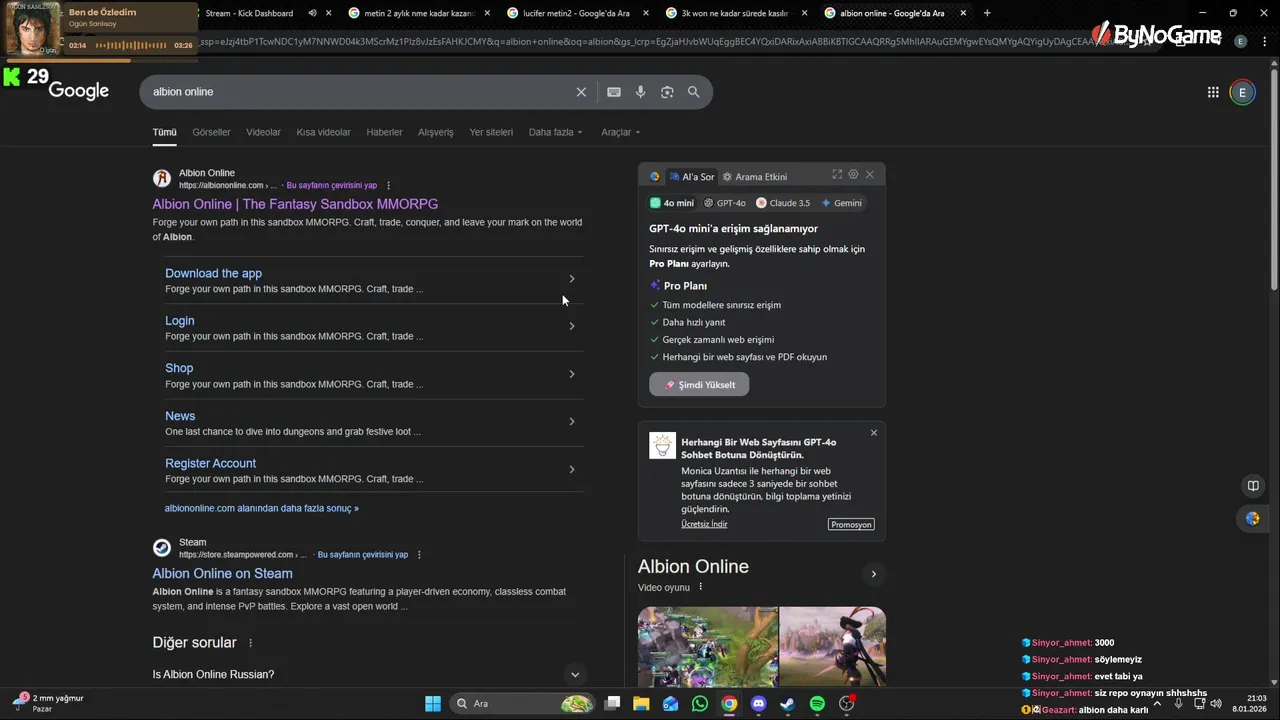Open the reading book icon at right edge
The height and width of the screenshot is (720, 1280).
(1252, 486)
